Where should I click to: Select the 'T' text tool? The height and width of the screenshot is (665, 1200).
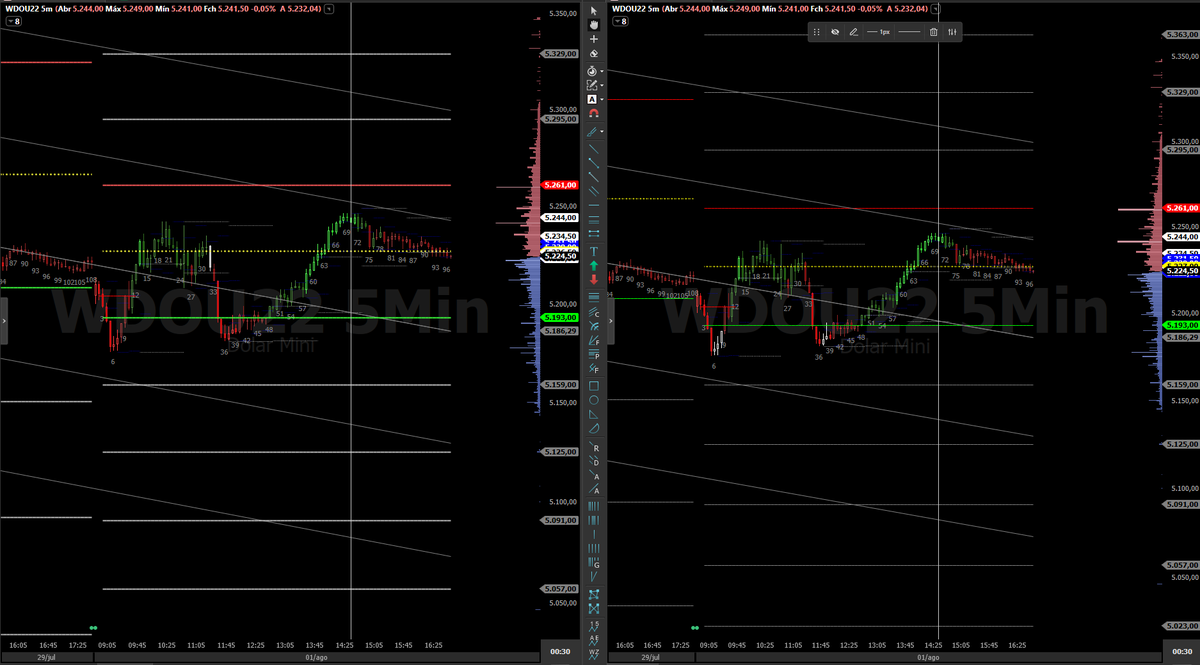click(593, 251)
